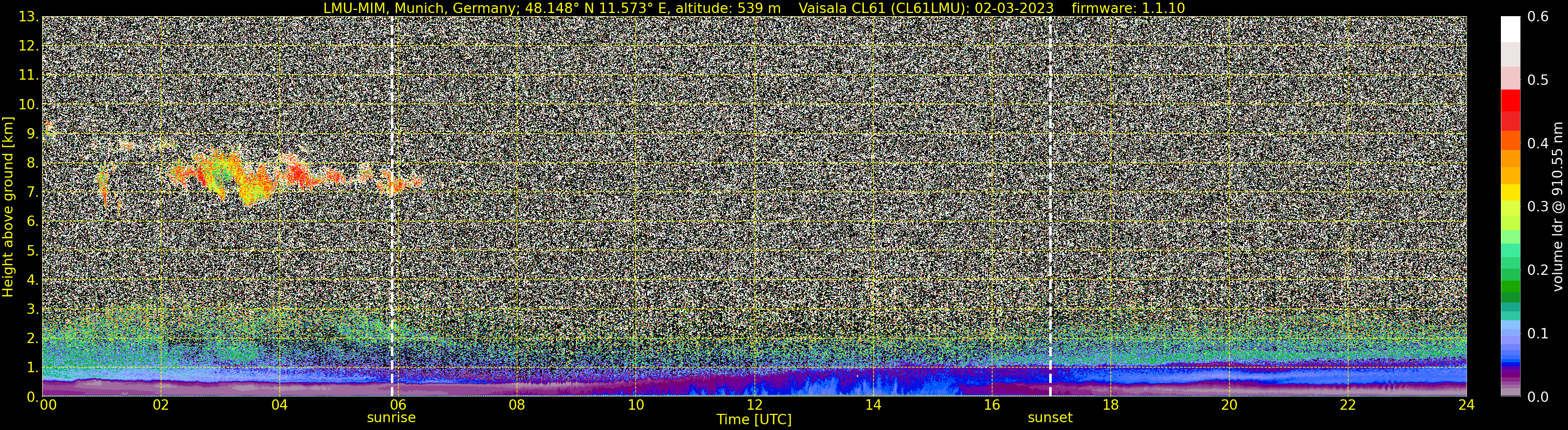The image size is (1568, 430).
Task: Click the height axis tick label '13.'
Action: pyautogui.click(x=28, y=17)
